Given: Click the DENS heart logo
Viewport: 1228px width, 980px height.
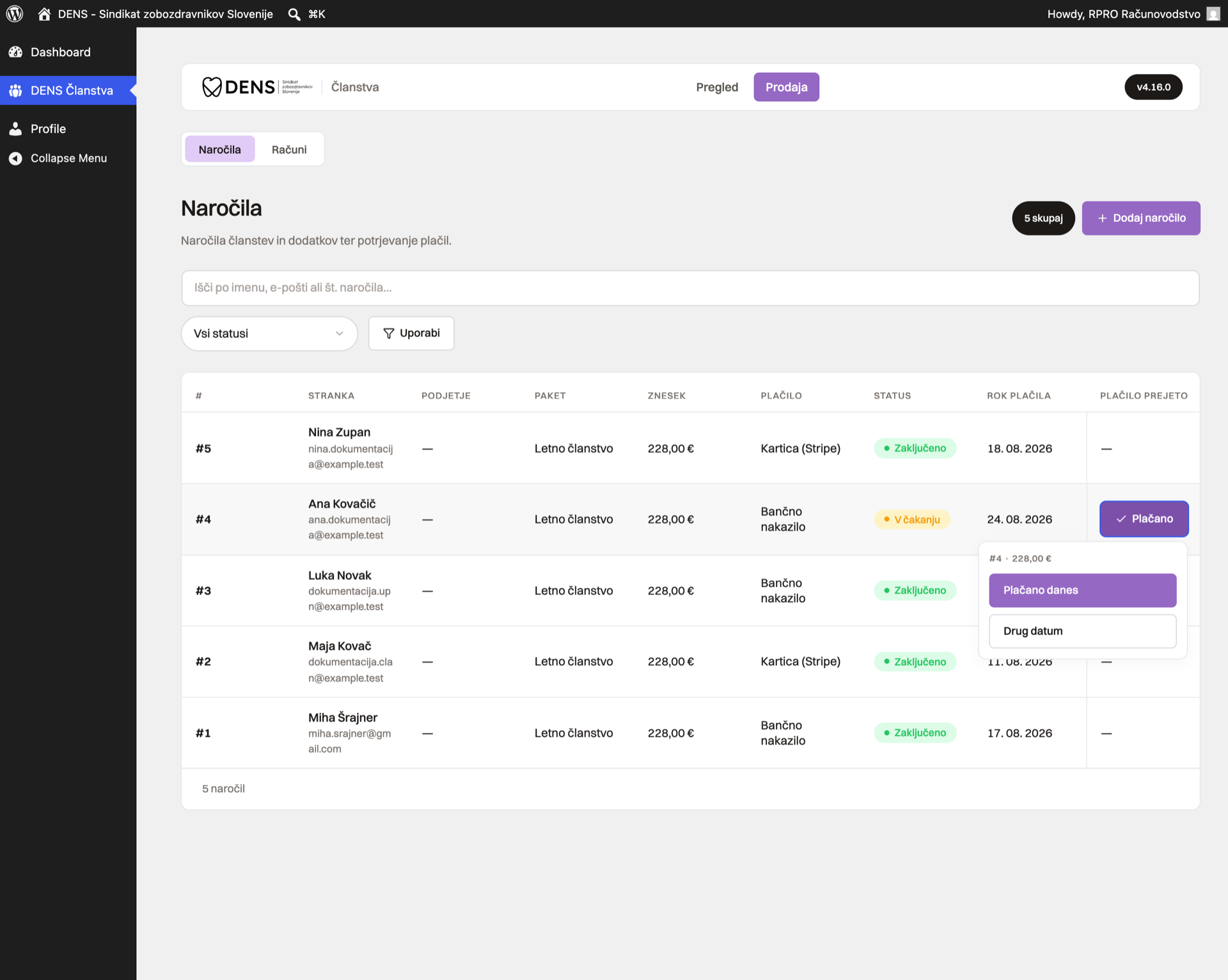Looking at the screenshot, I should click(212, 87).
